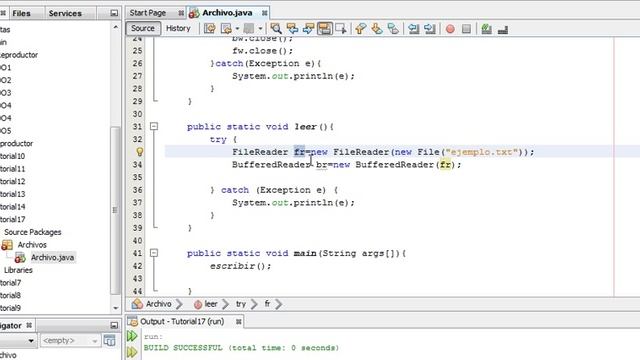Close the Start Page tab
This screenshot has width=640, height=360.
[x=181, y=13]
